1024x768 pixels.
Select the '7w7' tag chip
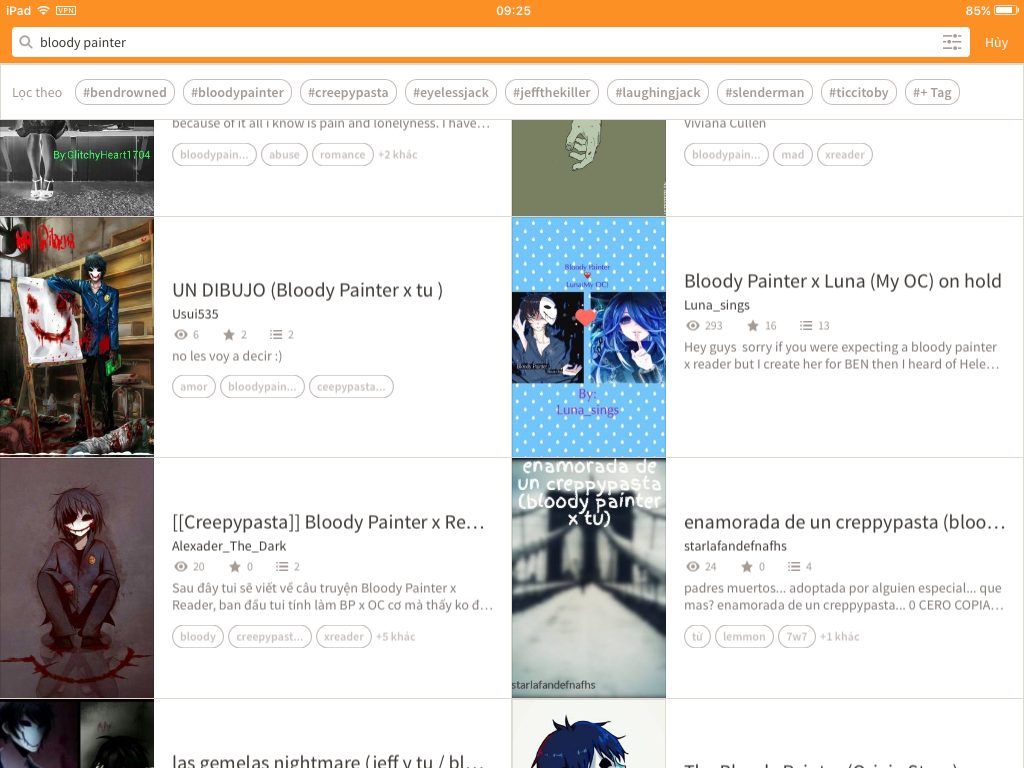(797, 636)
